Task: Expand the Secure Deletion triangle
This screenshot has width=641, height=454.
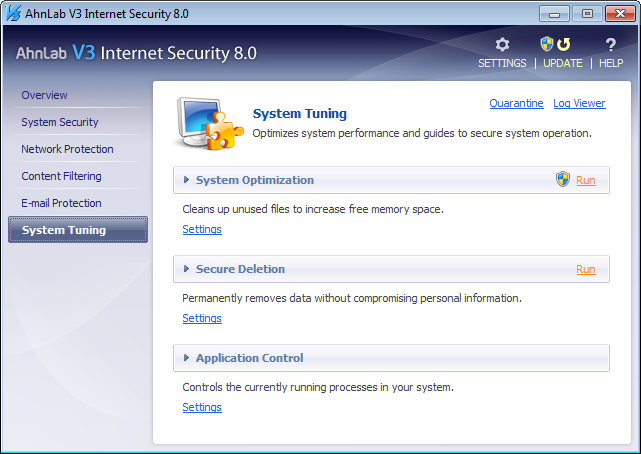Action: [x=186, y=269]
